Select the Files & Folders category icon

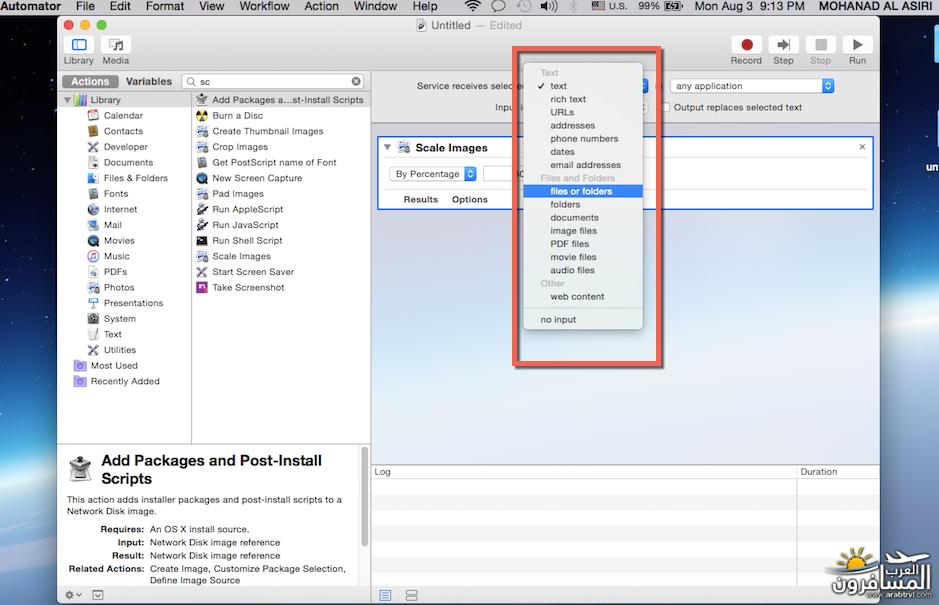pyautogui.click(x=93, y=178)
